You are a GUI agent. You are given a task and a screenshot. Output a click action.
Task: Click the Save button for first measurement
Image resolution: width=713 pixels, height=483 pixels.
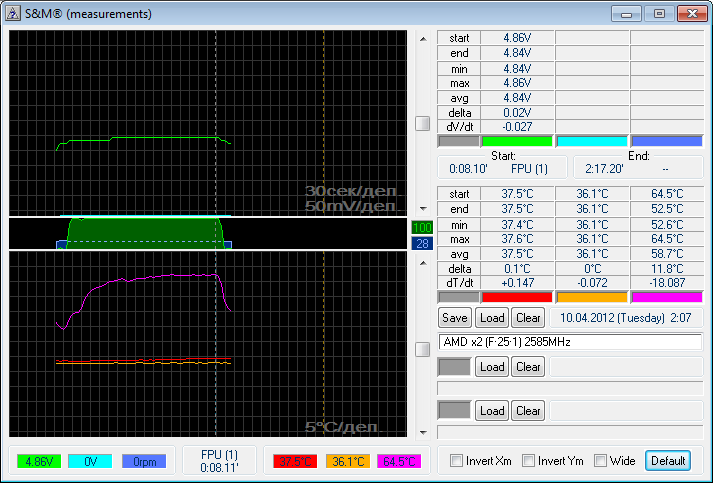455,318
